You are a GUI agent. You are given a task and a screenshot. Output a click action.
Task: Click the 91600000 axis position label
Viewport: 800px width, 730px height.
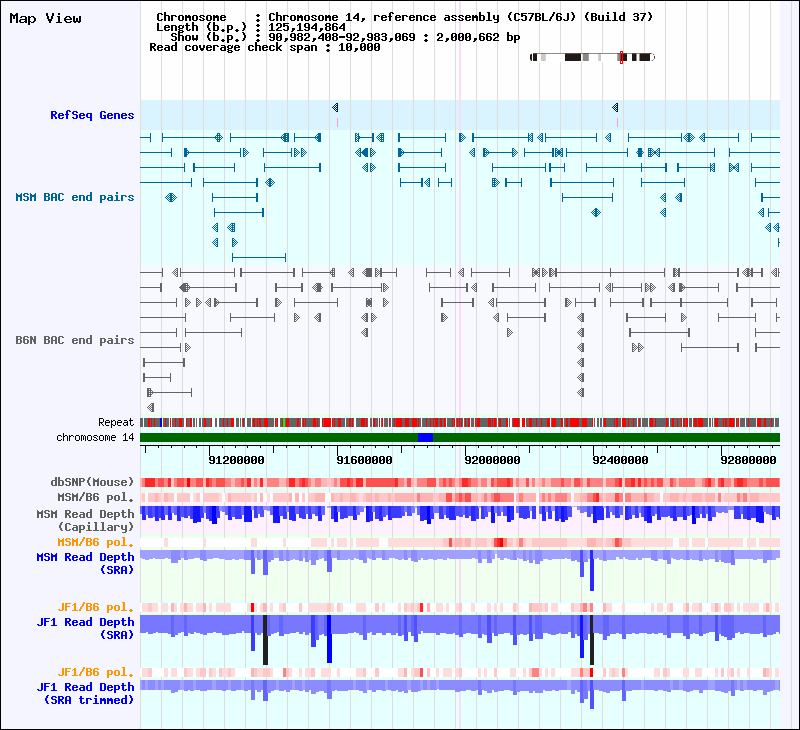pos(364,460)
